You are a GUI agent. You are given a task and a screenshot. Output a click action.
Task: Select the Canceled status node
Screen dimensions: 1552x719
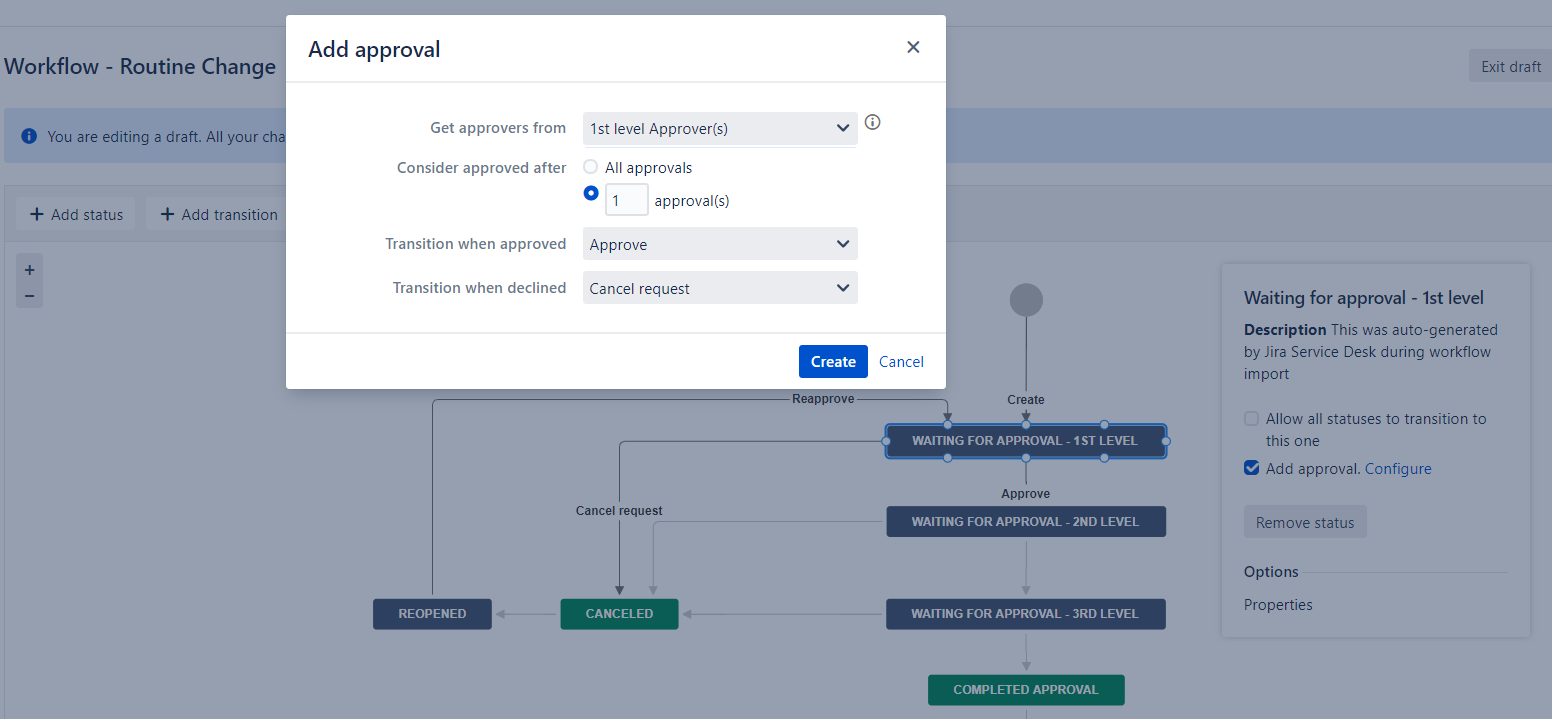619,613
